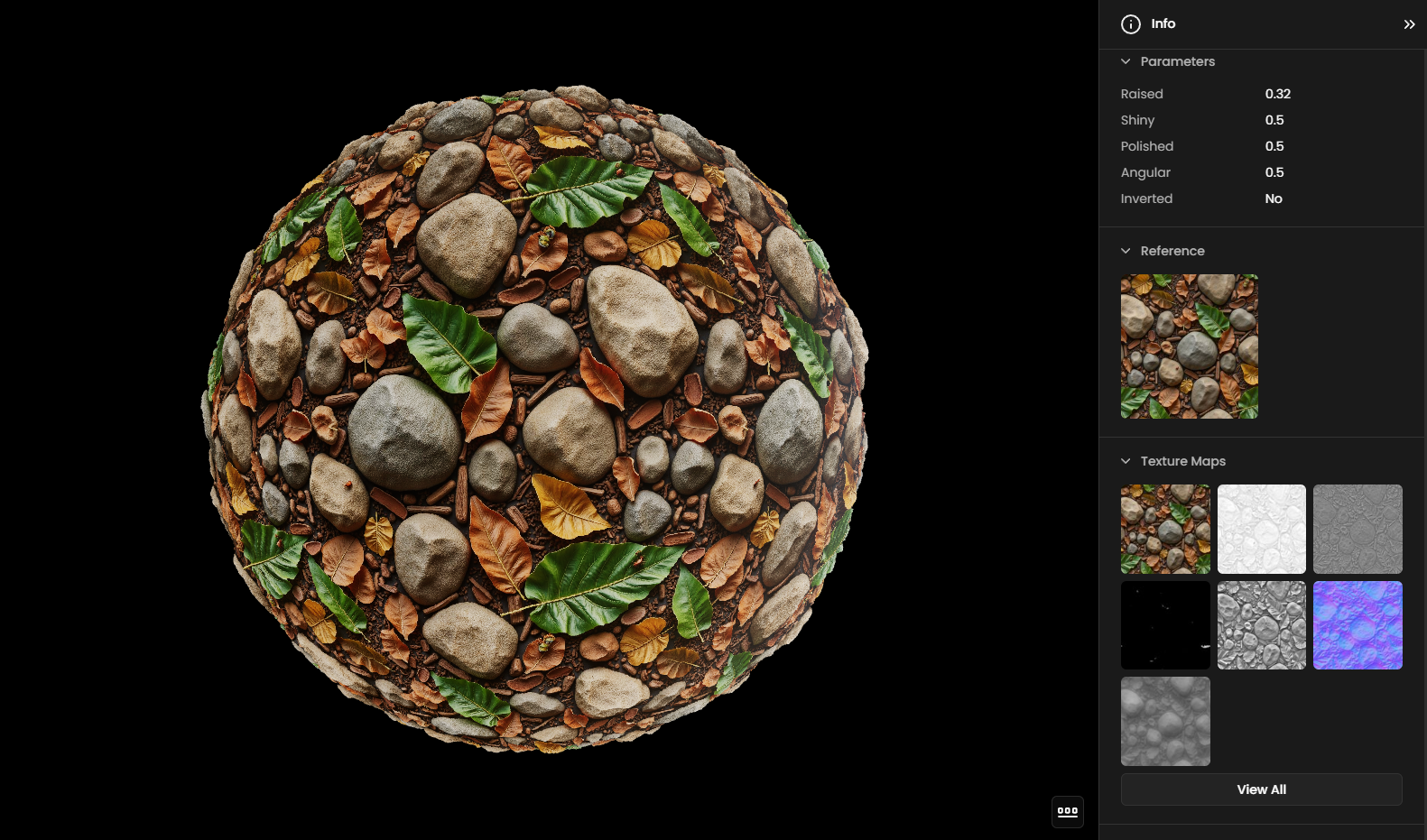Image resolution: width=1427 pixels, height=840 pixels.
Task: Toggle the Inverted value showing No
Action: (1273, 198)
